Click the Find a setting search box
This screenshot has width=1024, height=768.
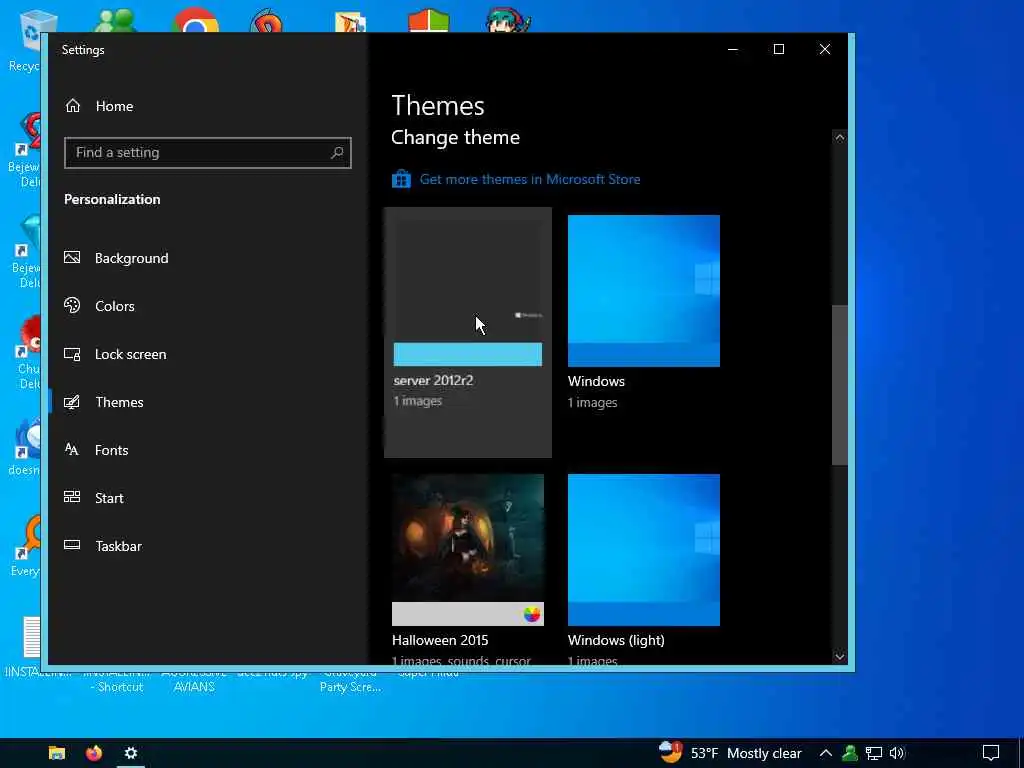click(208, 152)
